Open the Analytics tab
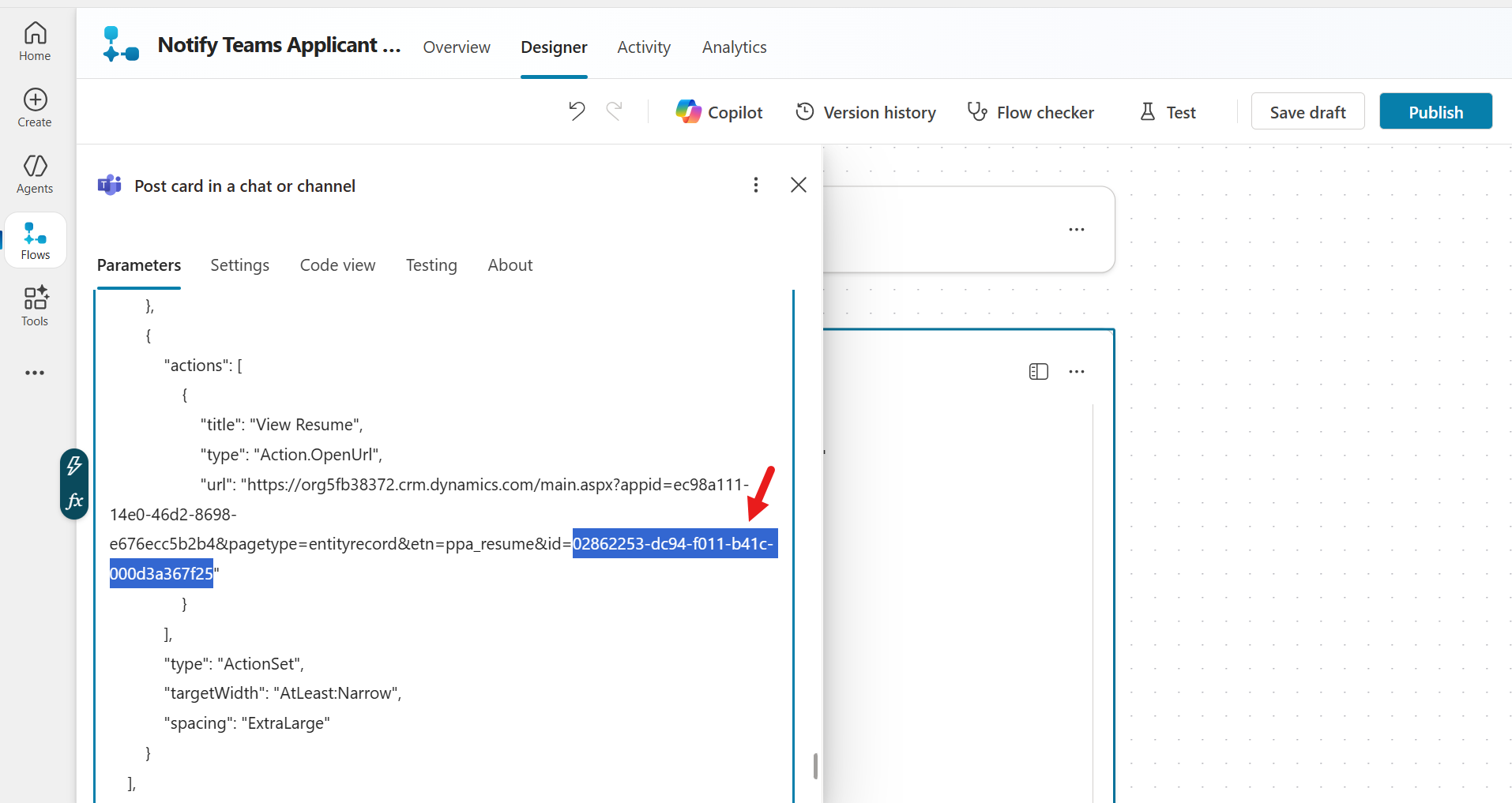Viewport: 1512px width, 803px height. [734, 47]
